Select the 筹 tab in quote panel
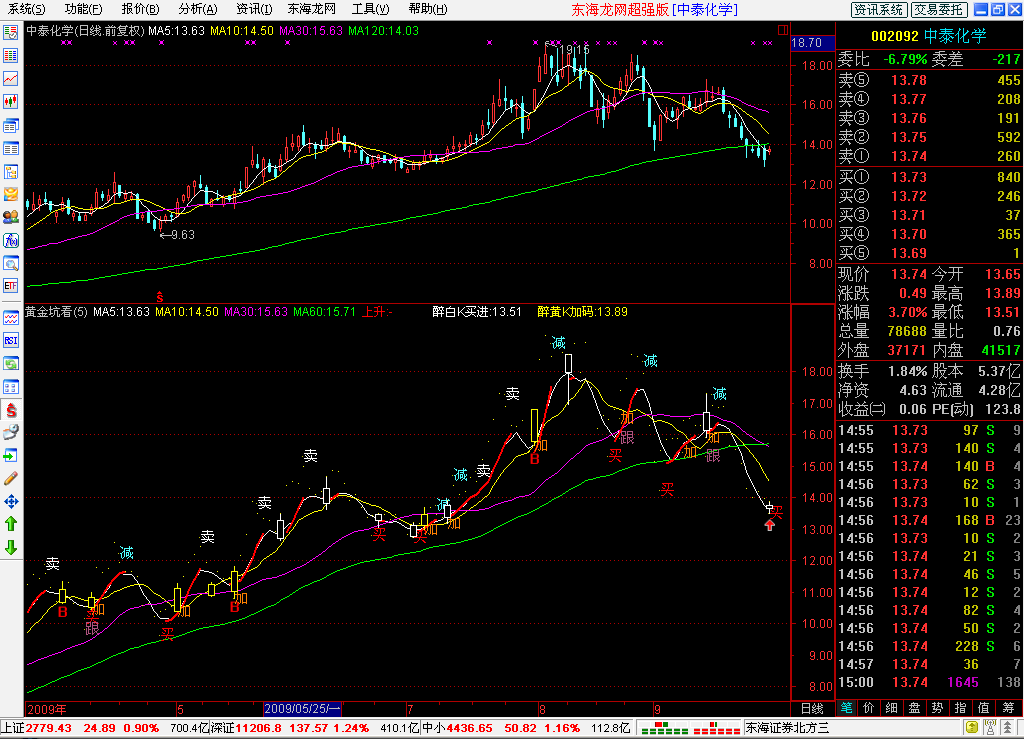The height and width of the screenshot is (739, 1024). pos(1008,708)
